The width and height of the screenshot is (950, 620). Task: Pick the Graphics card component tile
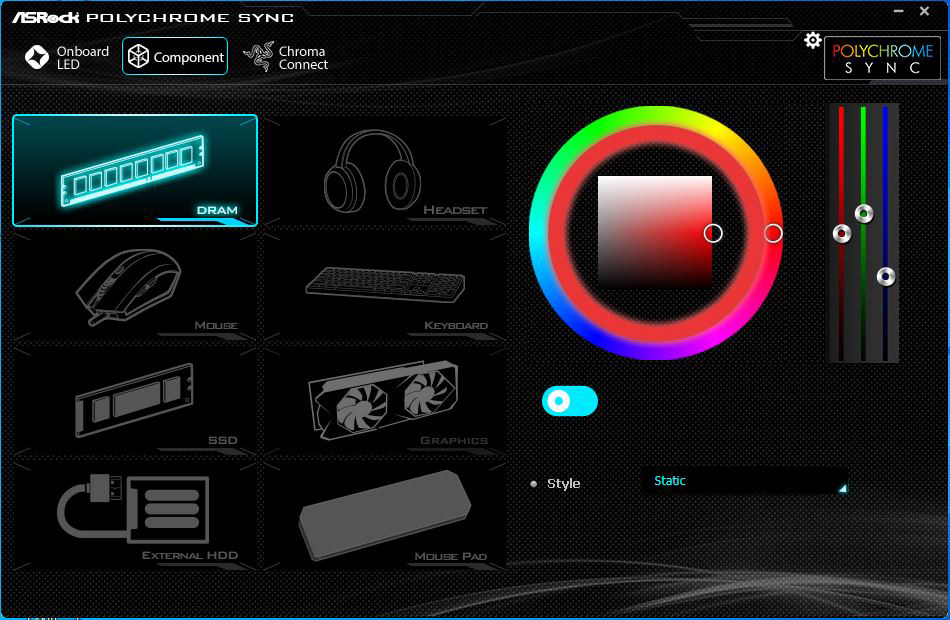(x=385, y=401)
